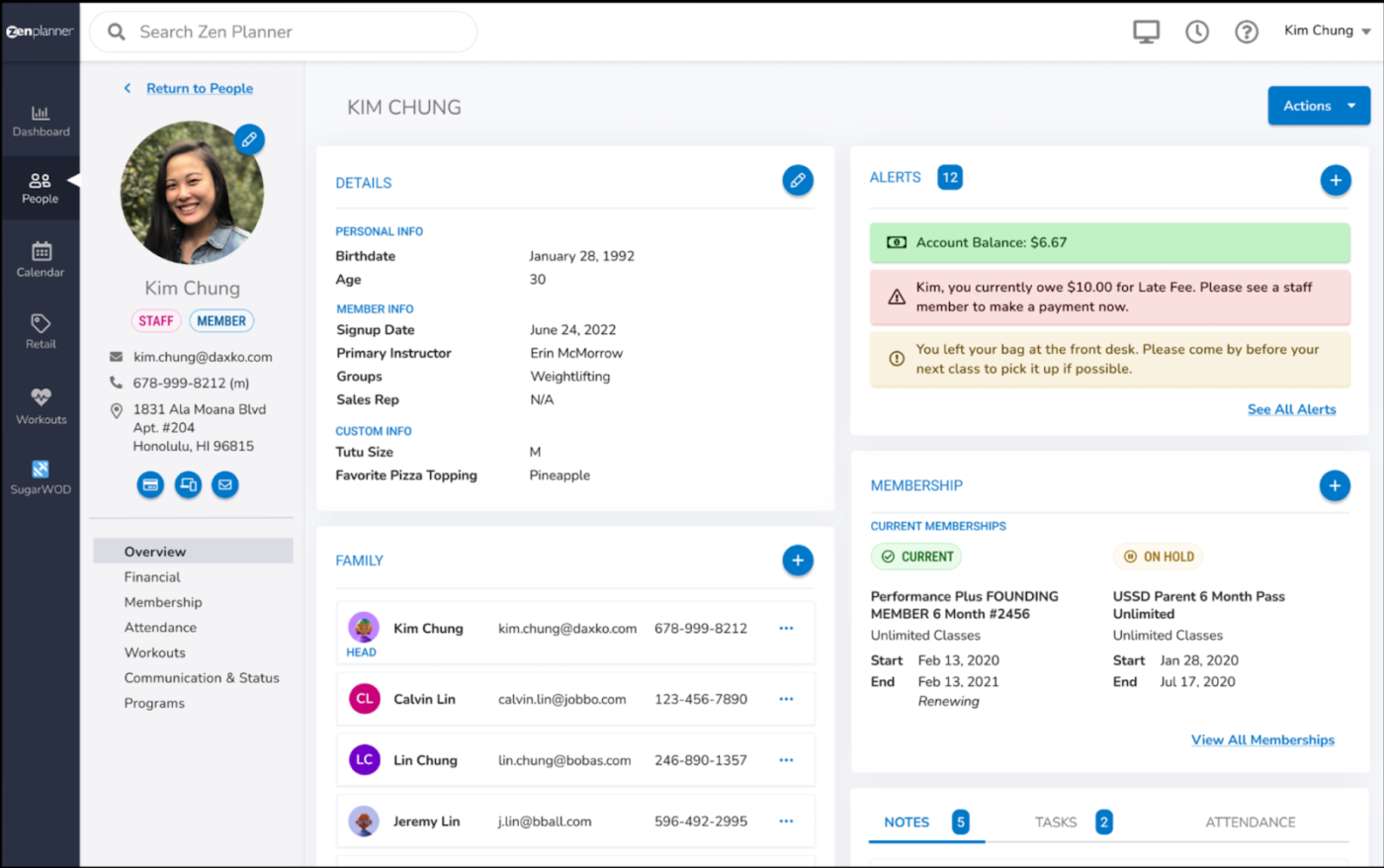Viewport: 1384px width, 868px height.
Task: Open options menu for Calvin Lin
Action: (786, 699)
